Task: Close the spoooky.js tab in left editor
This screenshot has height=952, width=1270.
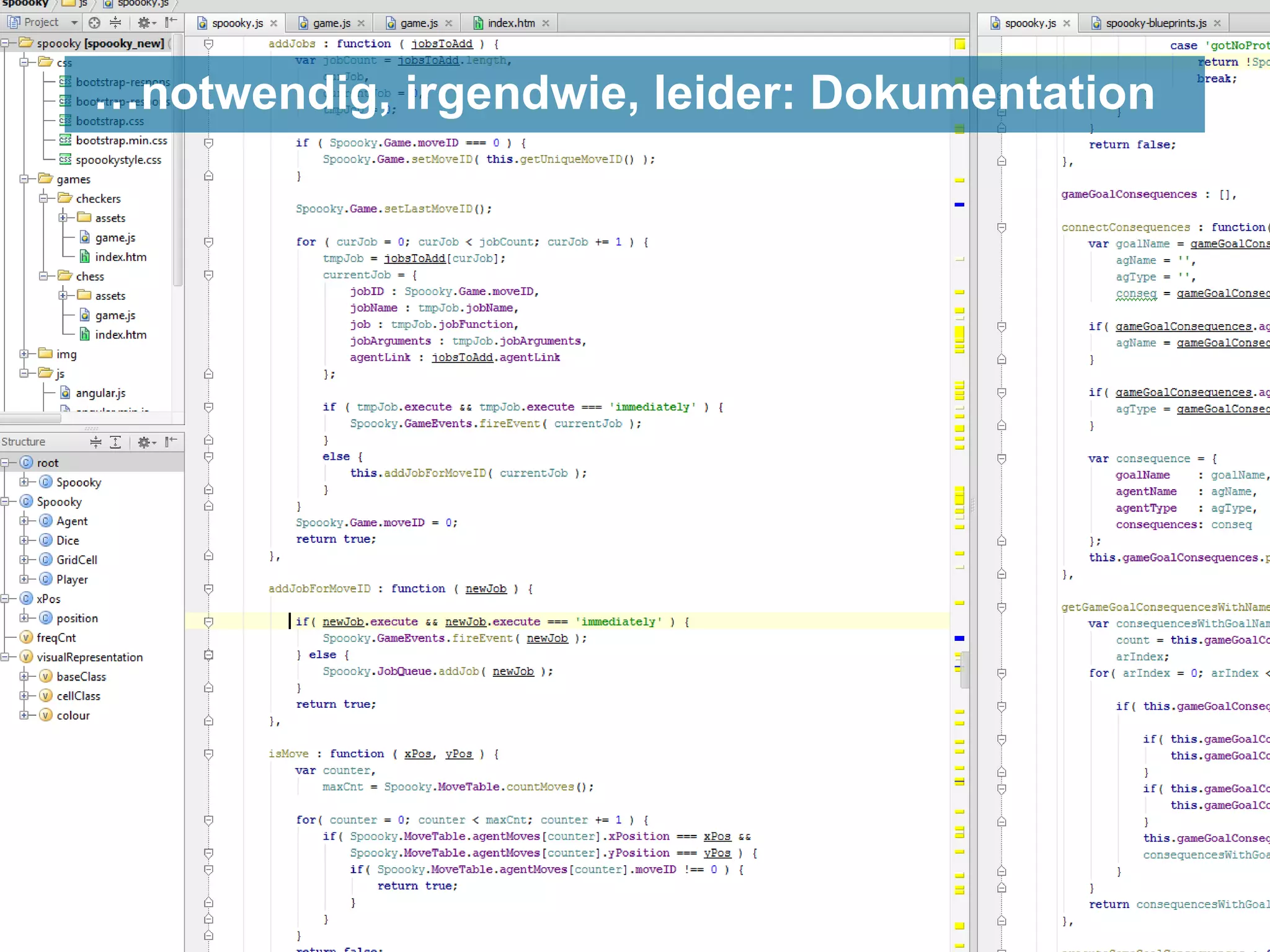Action: tap(273, 24)
